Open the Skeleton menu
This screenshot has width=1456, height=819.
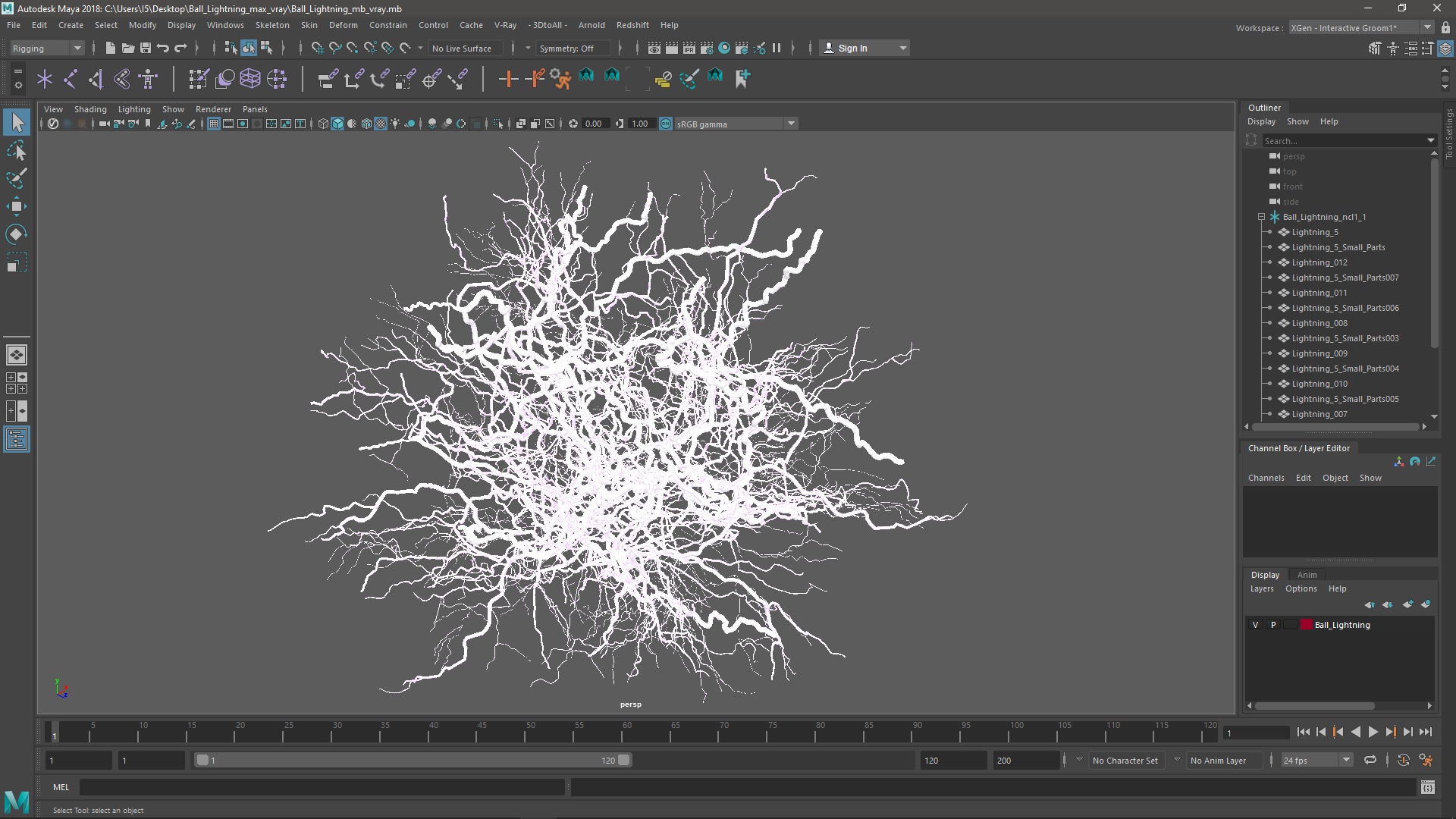click(x=272, y=25)
